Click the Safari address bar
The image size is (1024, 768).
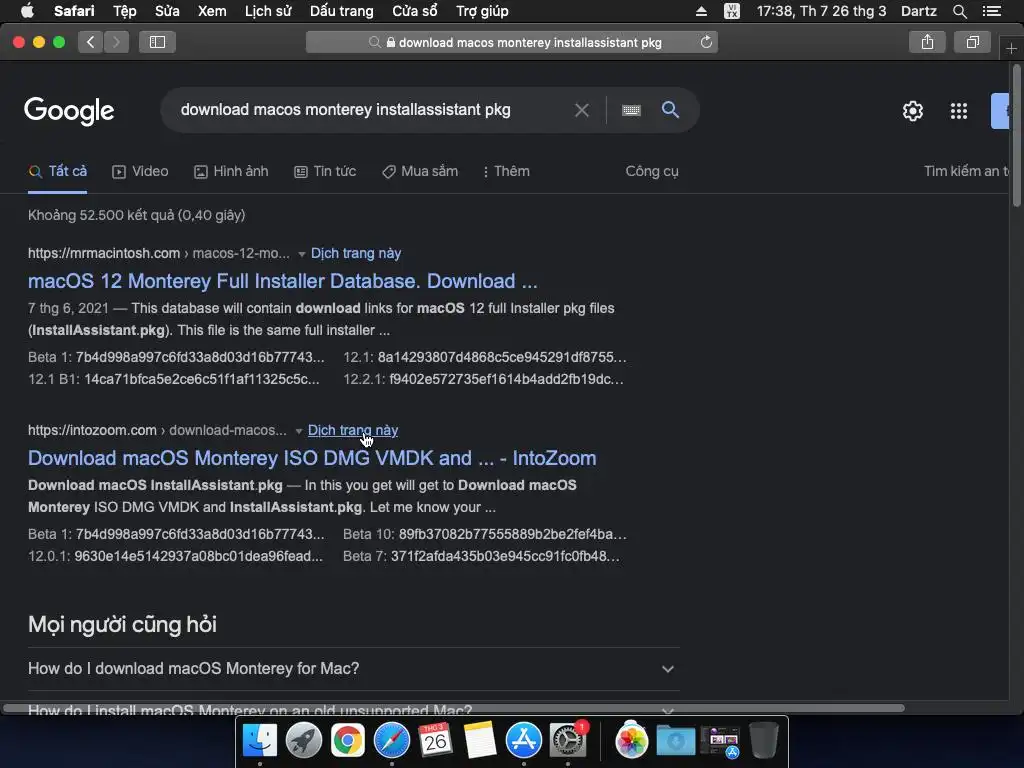coord(512,42)
